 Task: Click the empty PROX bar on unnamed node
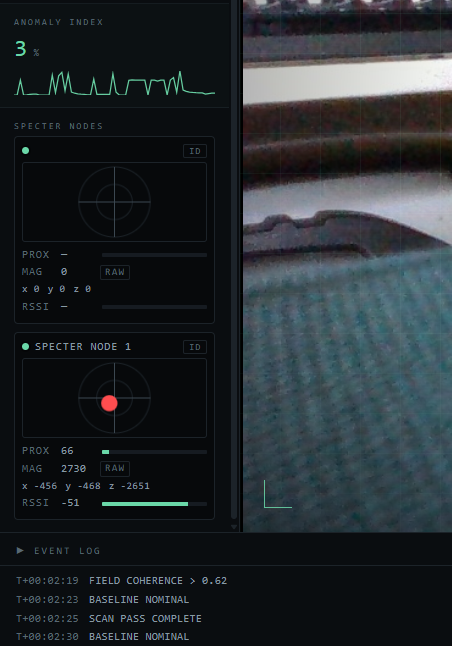coord(154,255)
